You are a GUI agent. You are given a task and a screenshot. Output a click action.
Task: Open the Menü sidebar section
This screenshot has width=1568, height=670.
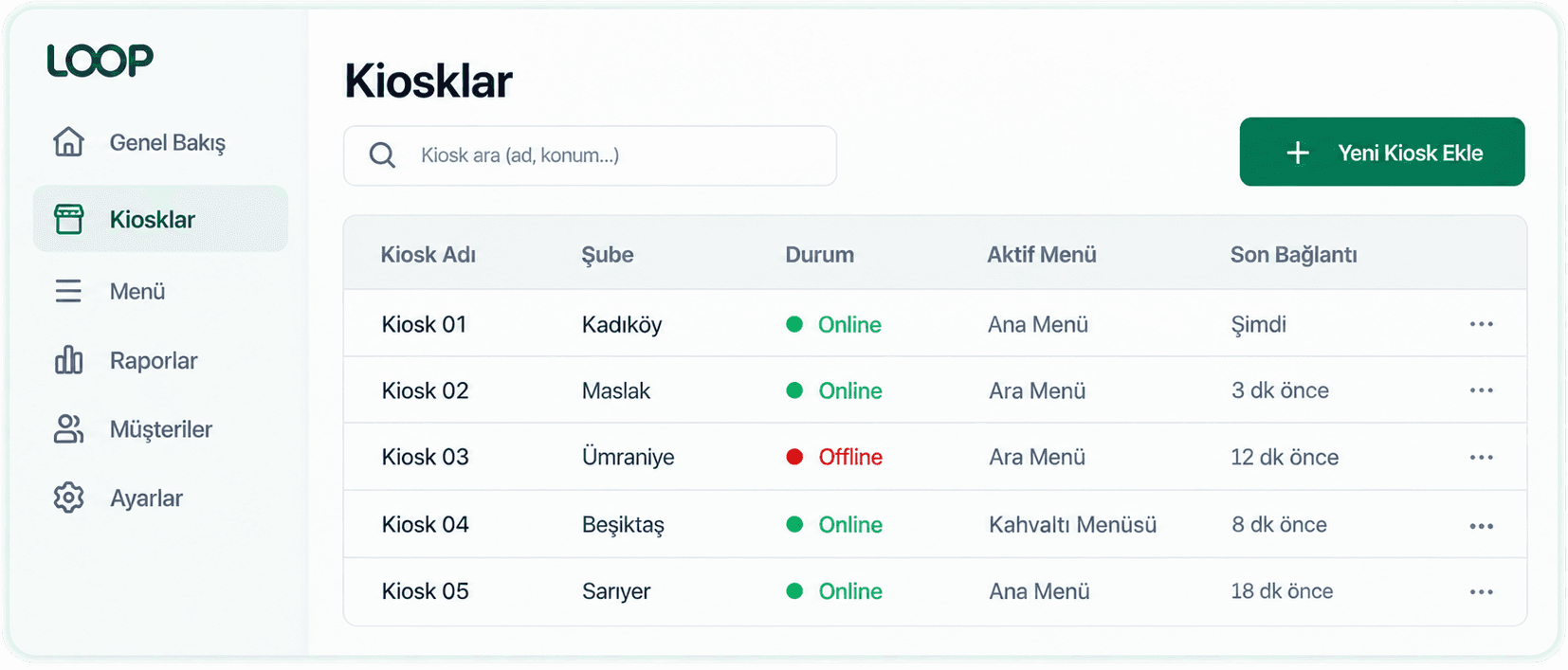coord(160,291)
